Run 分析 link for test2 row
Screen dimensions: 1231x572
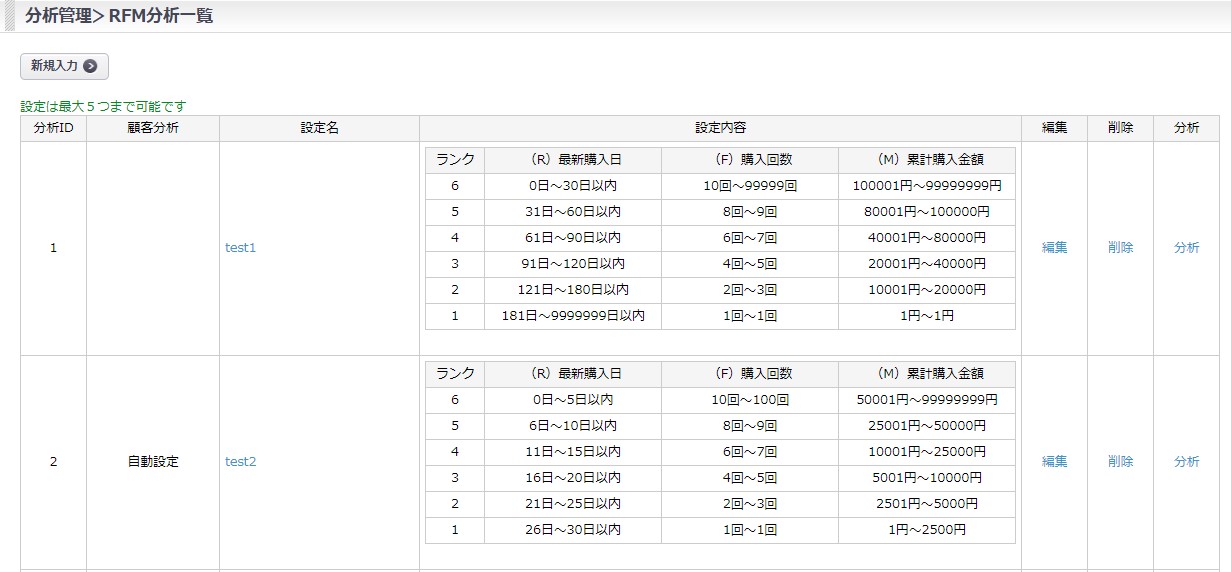pyautogui.click(x=1186, y=462)
